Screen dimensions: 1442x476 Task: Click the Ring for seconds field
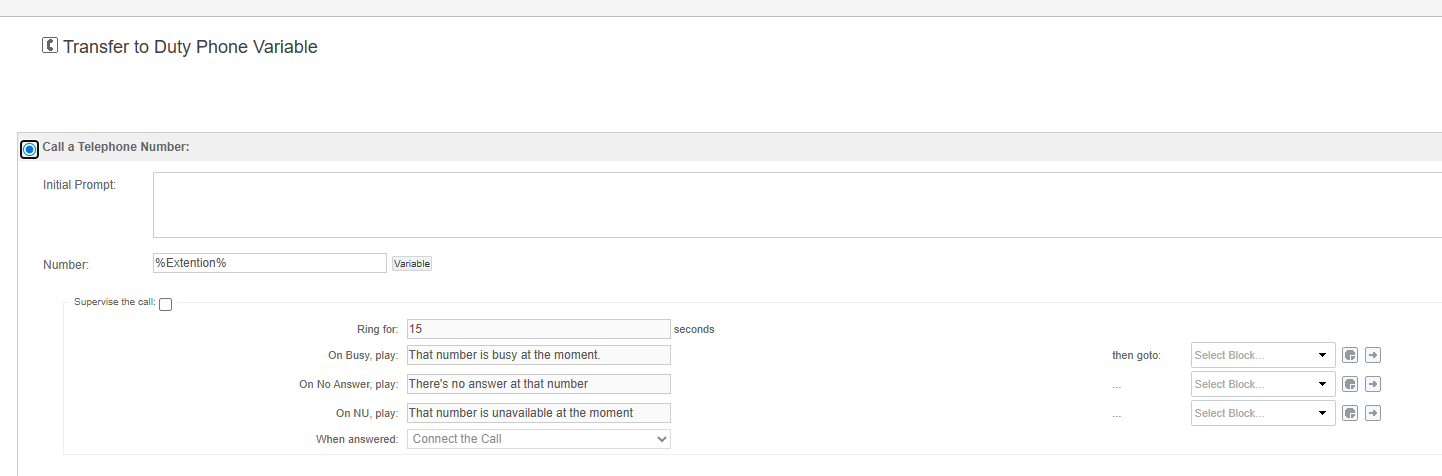[538, 329]
